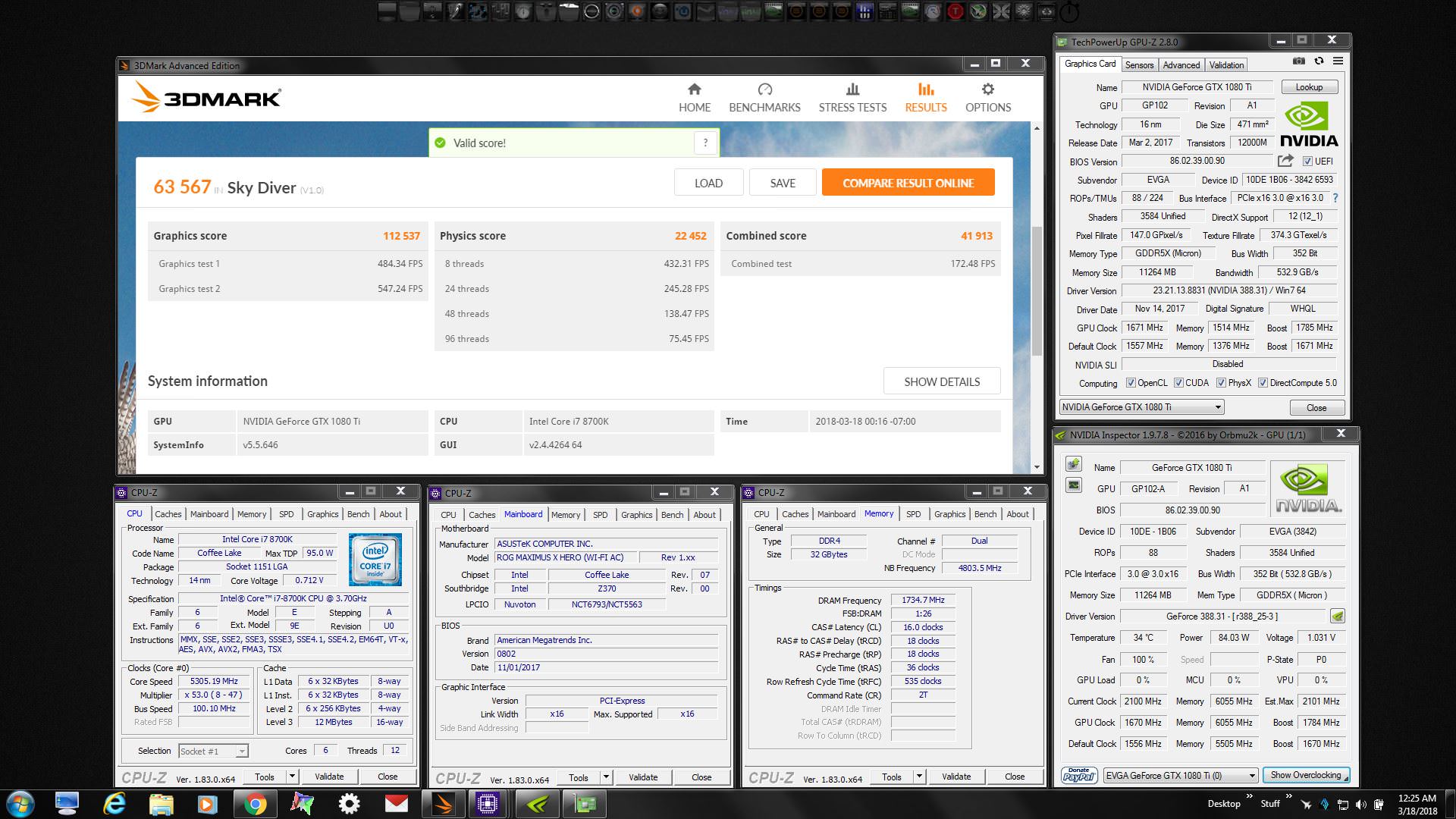Click the Bus Interface question mark in GPU-Z
The height and width of the screenshot is (819, 1456).
click(x=1335, y=198)
